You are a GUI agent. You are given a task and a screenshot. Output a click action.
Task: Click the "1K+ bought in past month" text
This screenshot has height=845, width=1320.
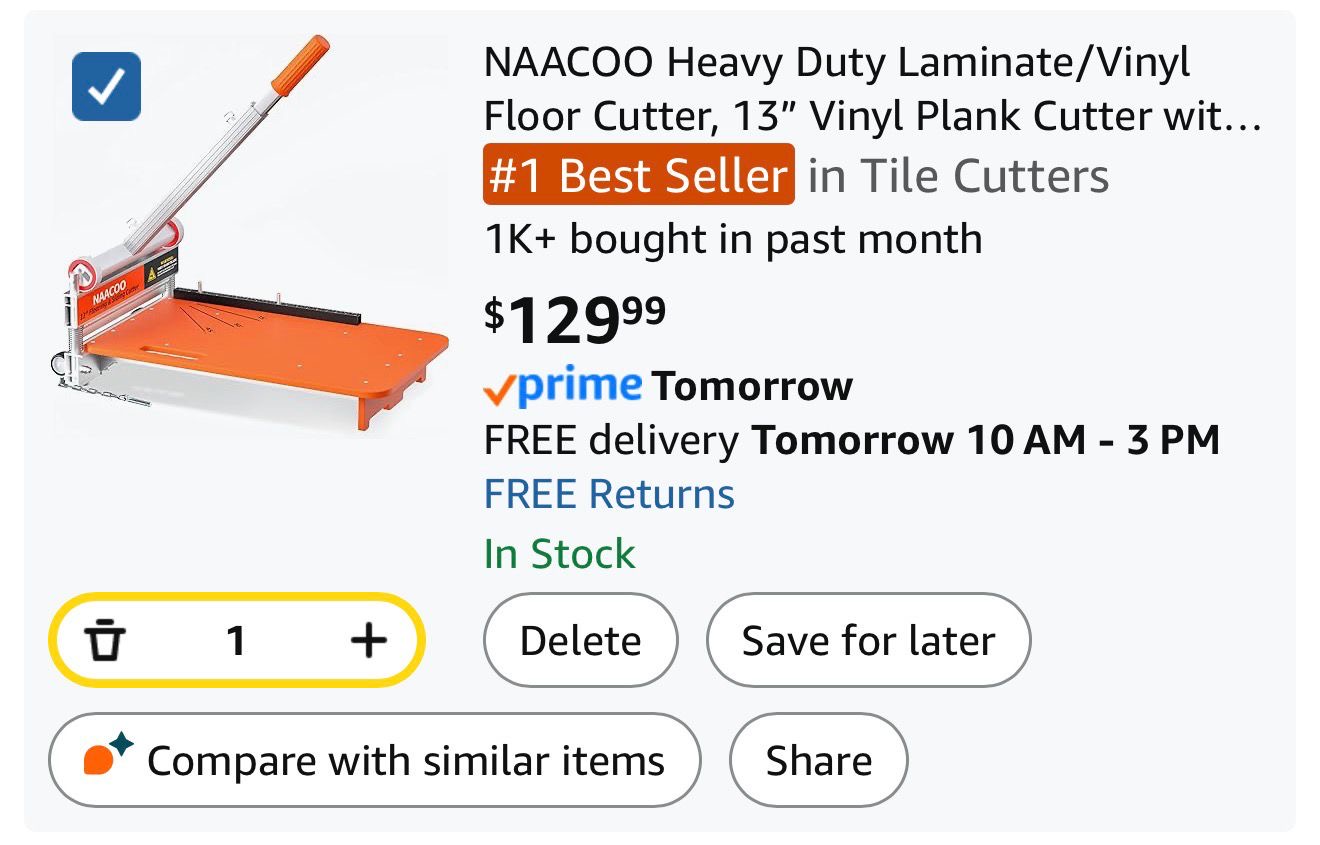(x=732, y=239)
